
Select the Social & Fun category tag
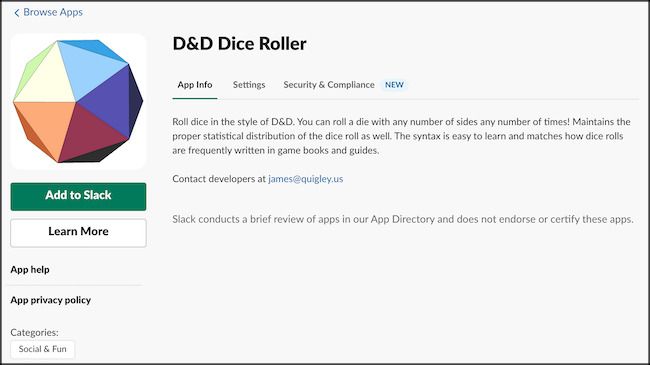pyautogui.click(x=43, y=349)
